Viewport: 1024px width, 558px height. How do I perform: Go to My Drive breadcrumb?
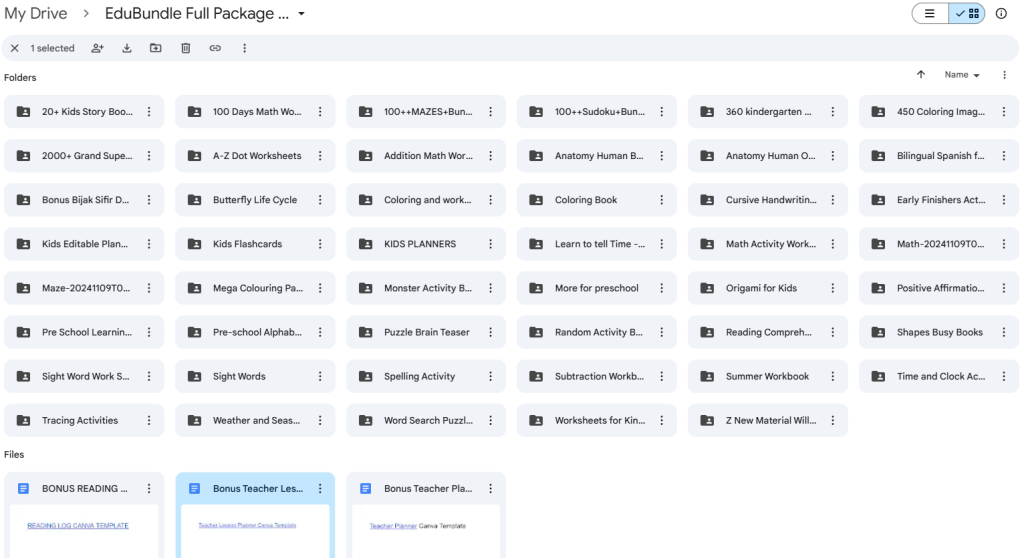[36, 14]
